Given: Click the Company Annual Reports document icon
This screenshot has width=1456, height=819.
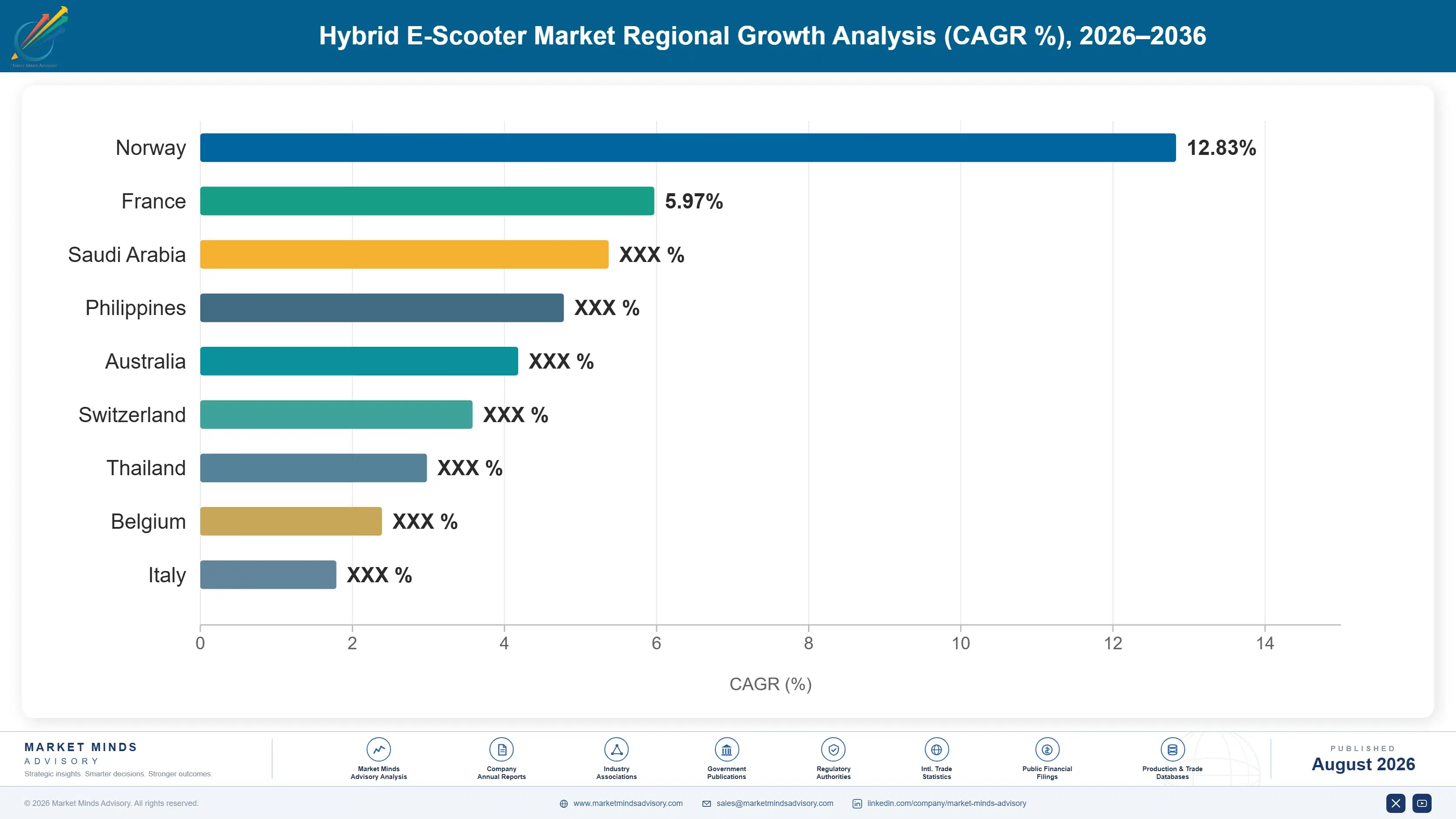Looking at the screenshot, I should click(x=501, y=749).
